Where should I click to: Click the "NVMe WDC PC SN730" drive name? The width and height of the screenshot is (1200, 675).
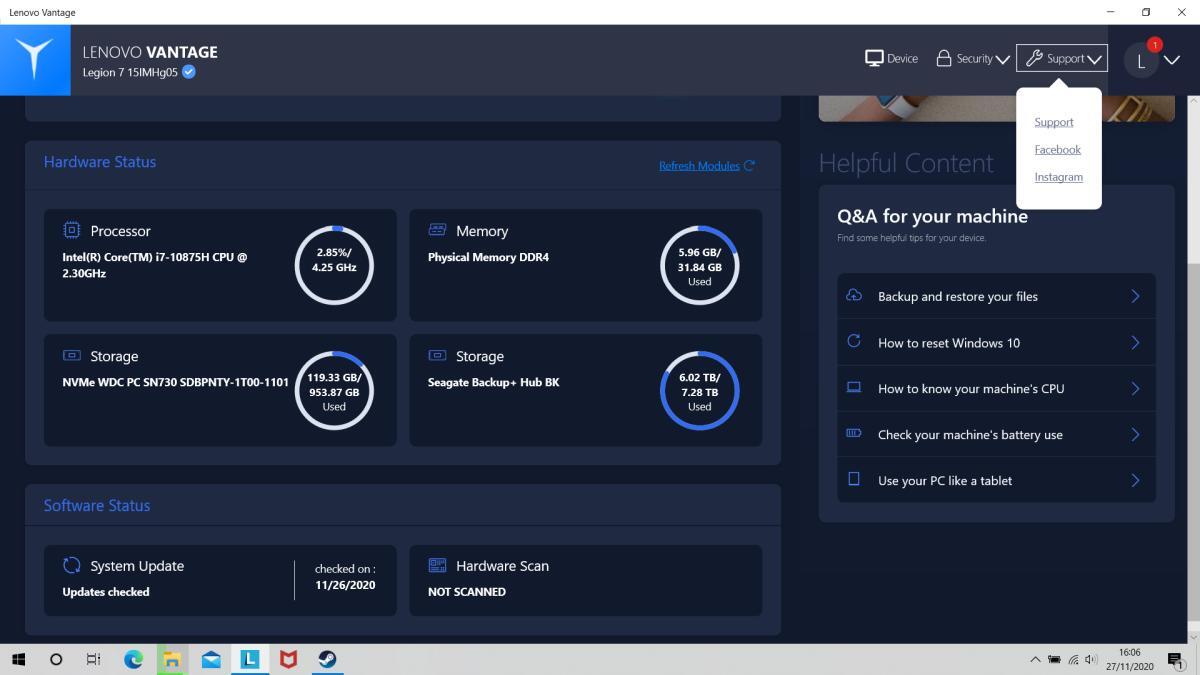176,382
